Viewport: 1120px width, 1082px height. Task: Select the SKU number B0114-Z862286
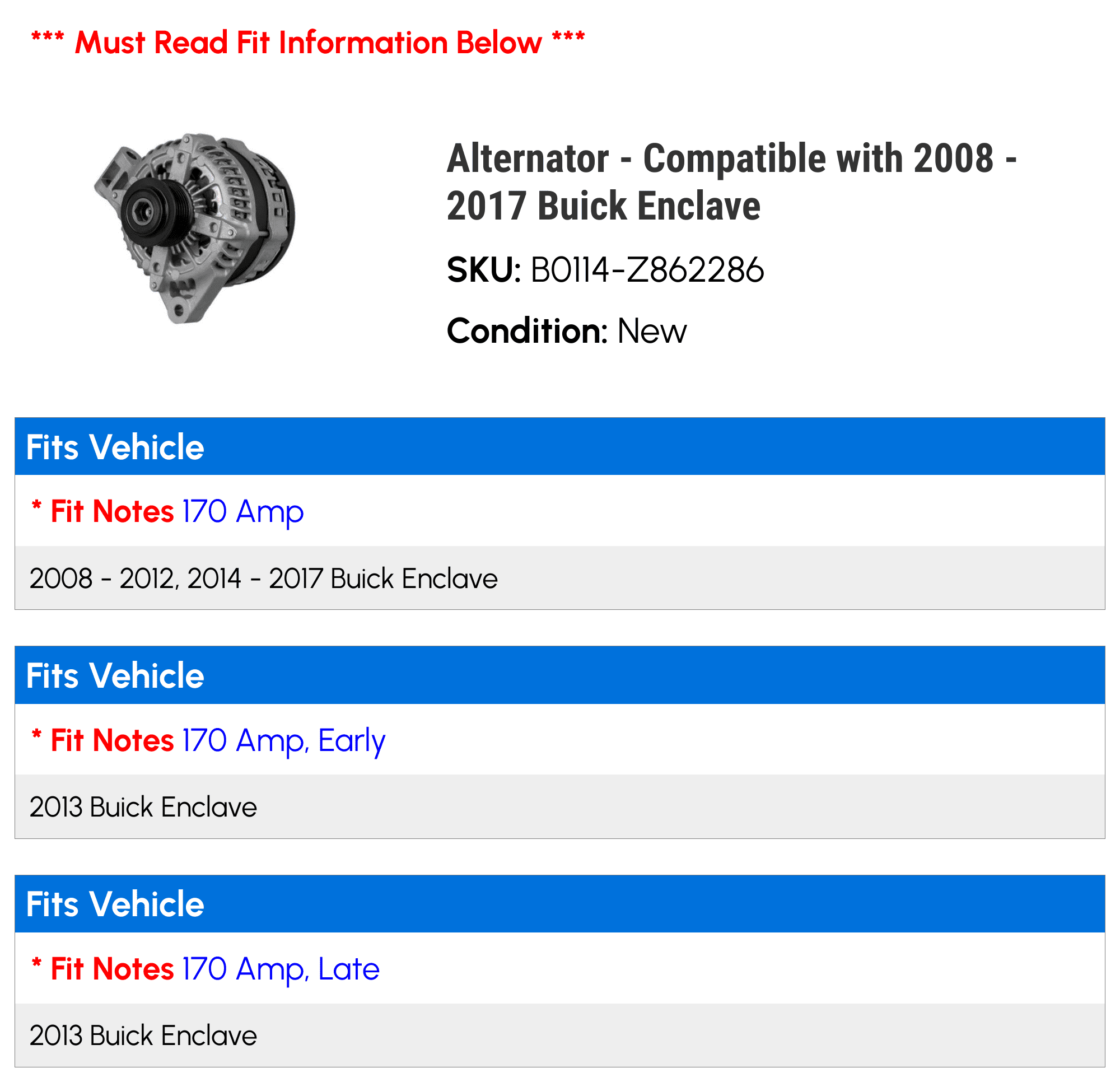click(x=647, y=270)
